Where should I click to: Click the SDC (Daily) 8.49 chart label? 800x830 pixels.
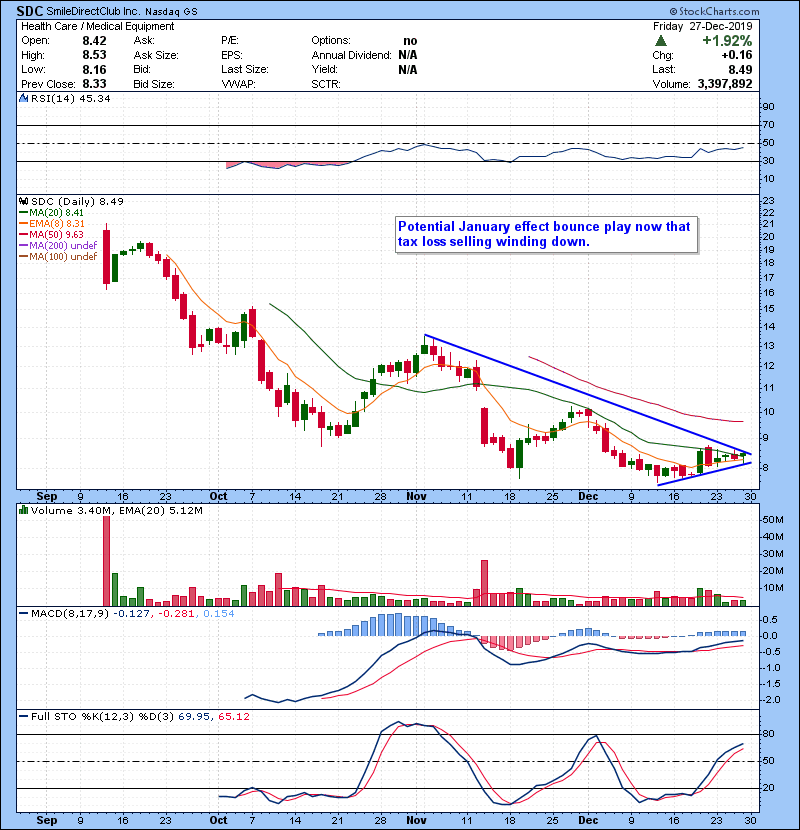tap(77, 201)
